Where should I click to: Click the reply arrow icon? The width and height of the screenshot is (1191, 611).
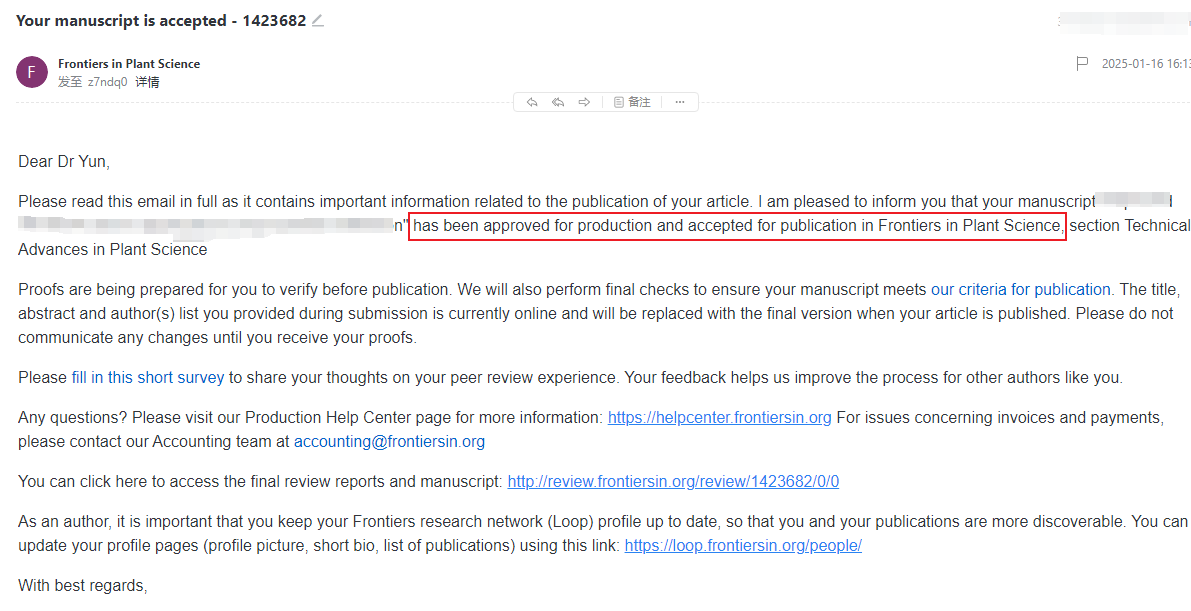point(532,102)
